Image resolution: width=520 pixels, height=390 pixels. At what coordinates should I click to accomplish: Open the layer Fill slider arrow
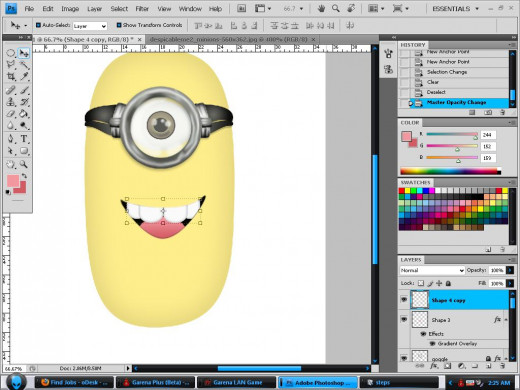coord(510,283)
